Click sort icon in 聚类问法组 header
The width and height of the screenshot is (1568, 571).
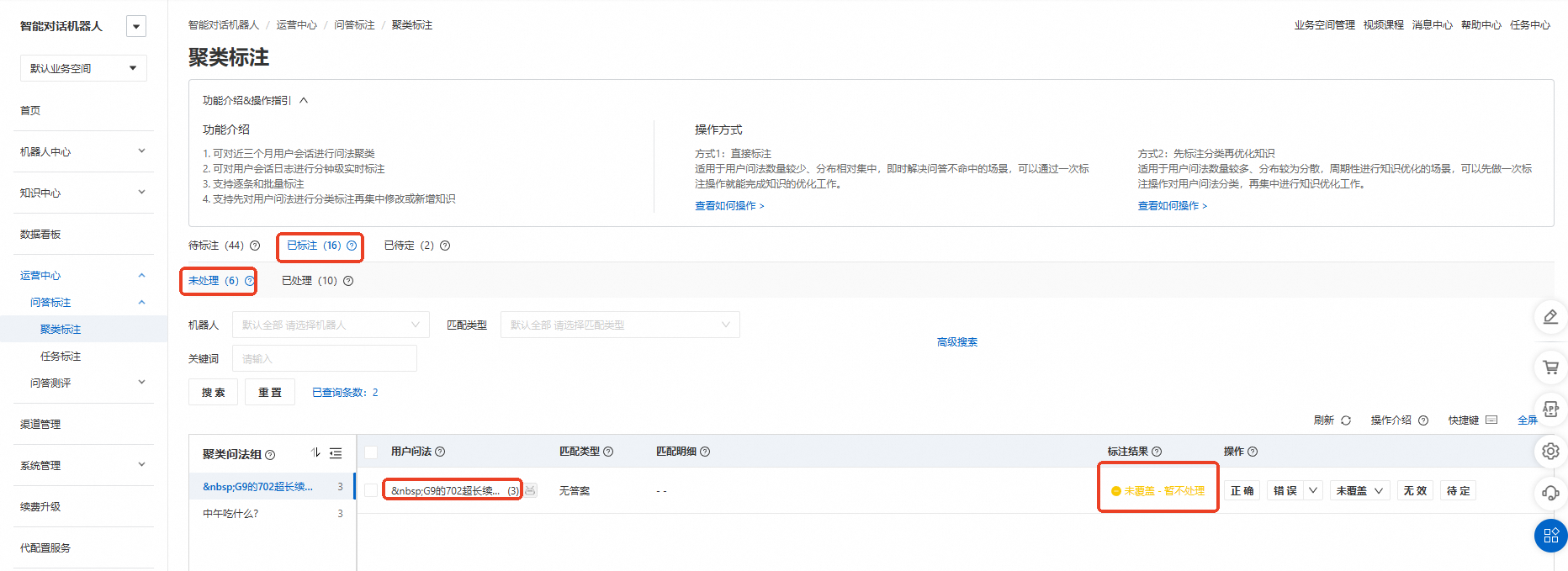(x=315, y=452)
